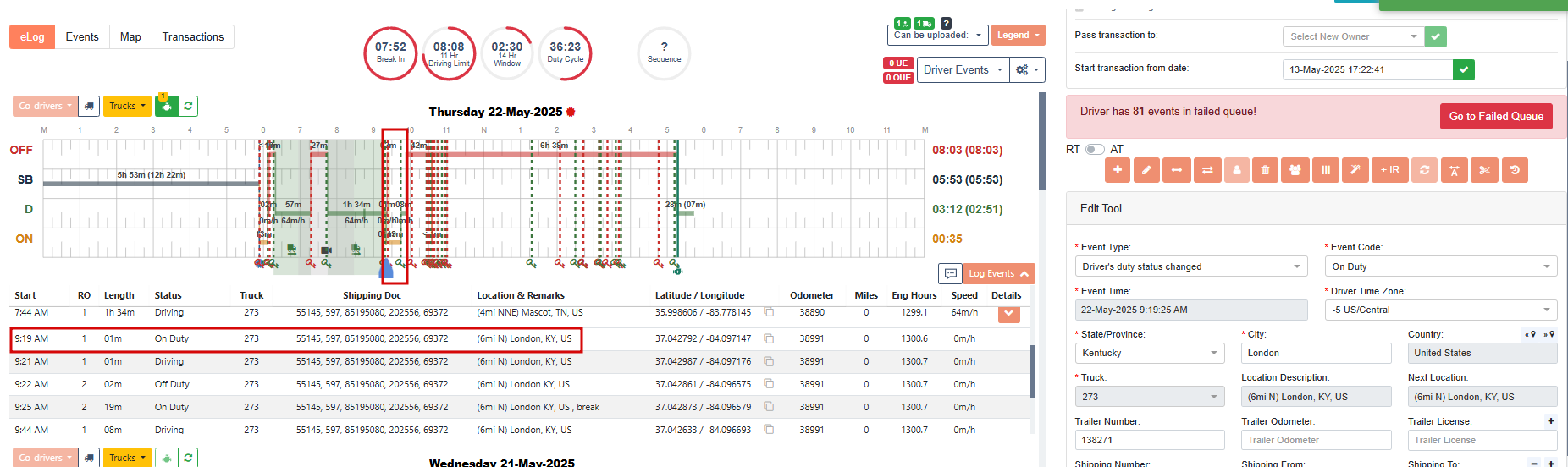Toggle the RT / AT switch
This screenshot has width=1568, height=467.
point(1095,149)
